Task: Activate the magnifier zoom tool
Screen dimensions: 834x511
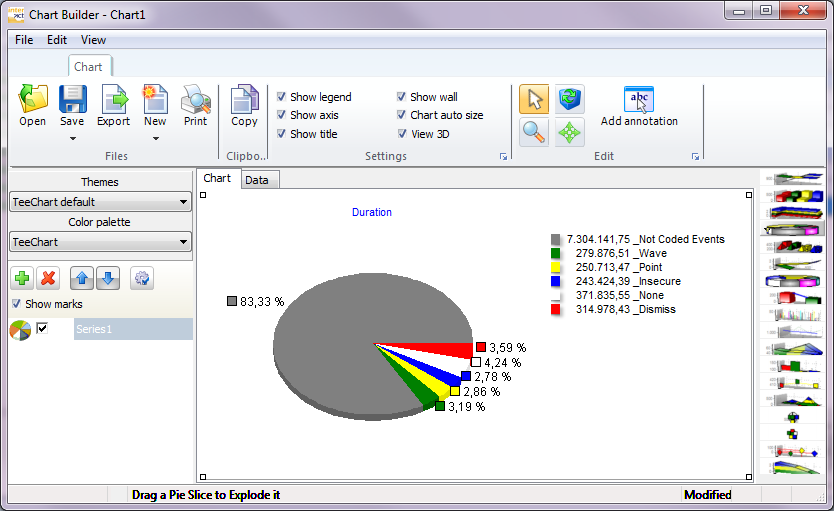Action: [x=534, y=132]
